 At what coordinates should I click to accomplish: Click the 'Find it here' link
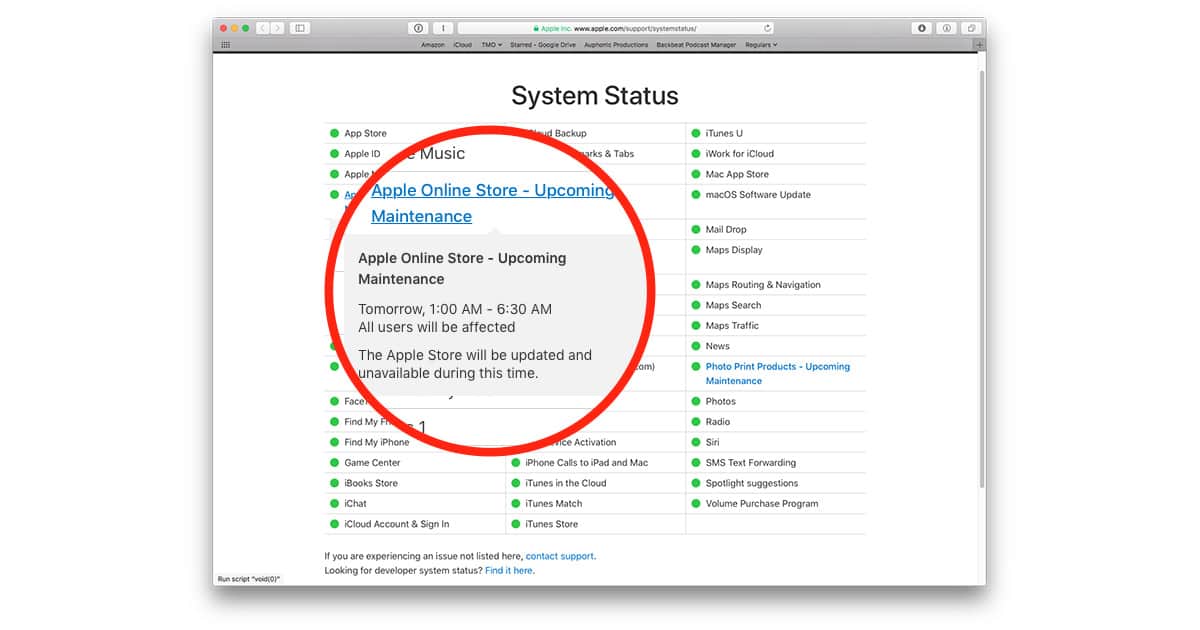(x=509, y=570)
